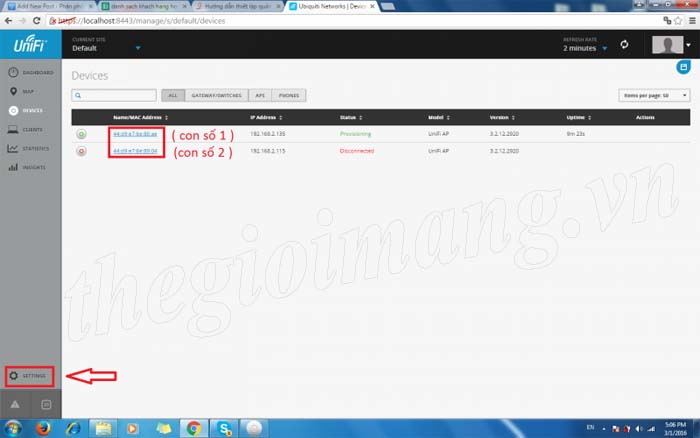Click the green status icon of first device
Screen dimensions: 700x438
pos(81,134)
